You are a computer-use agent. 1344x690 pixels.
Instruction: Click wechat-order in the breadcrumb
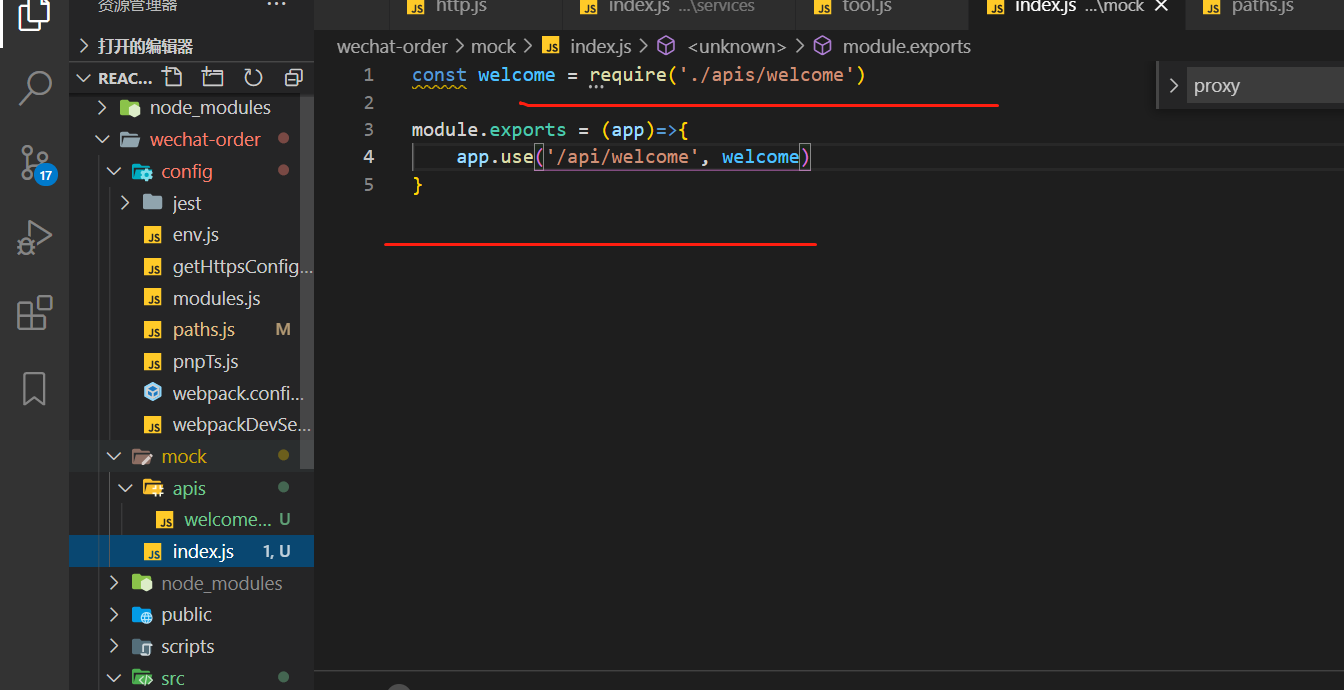(393, 46)
